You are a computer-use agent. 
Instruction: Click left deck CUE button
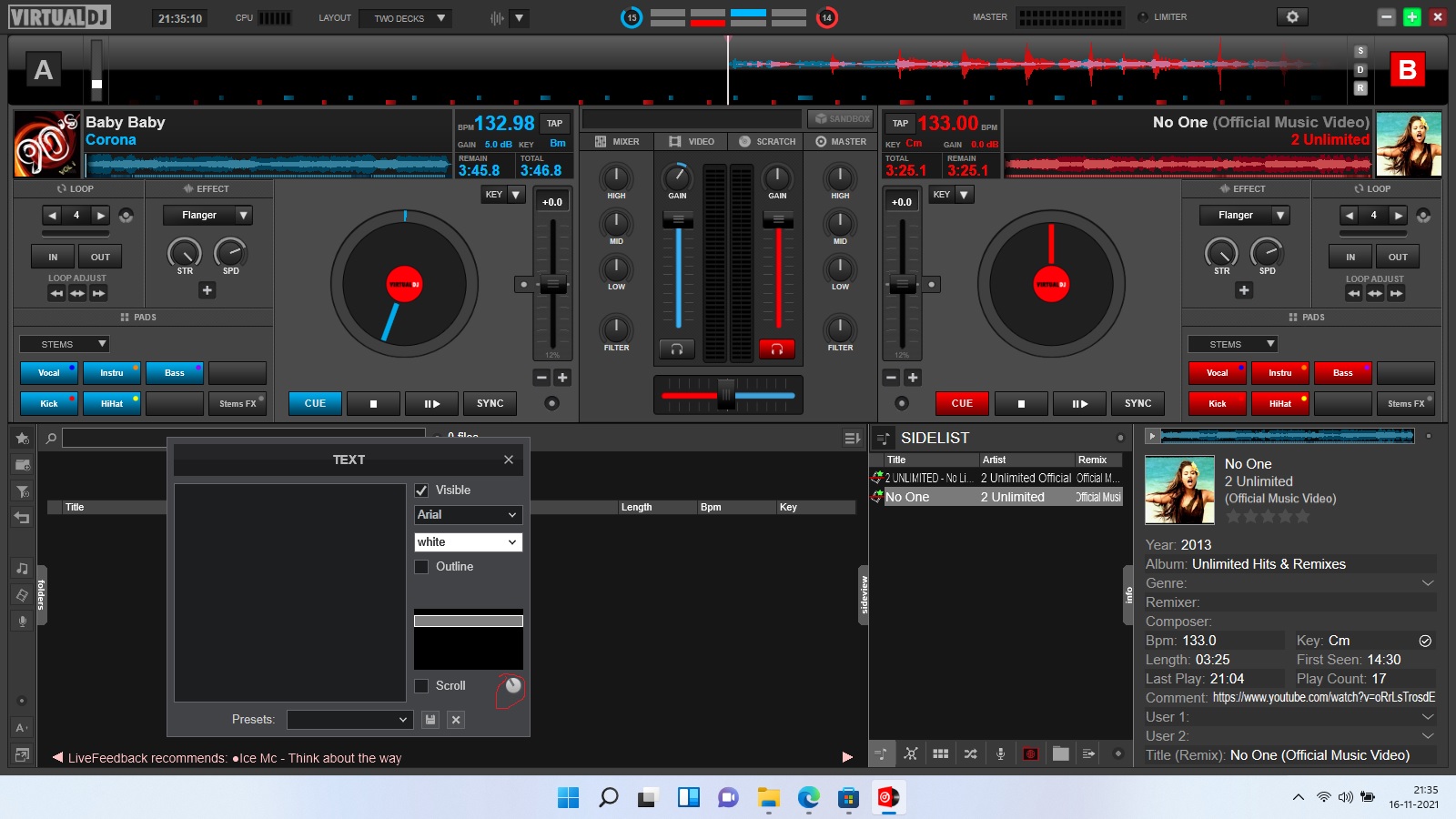[315, 403]
